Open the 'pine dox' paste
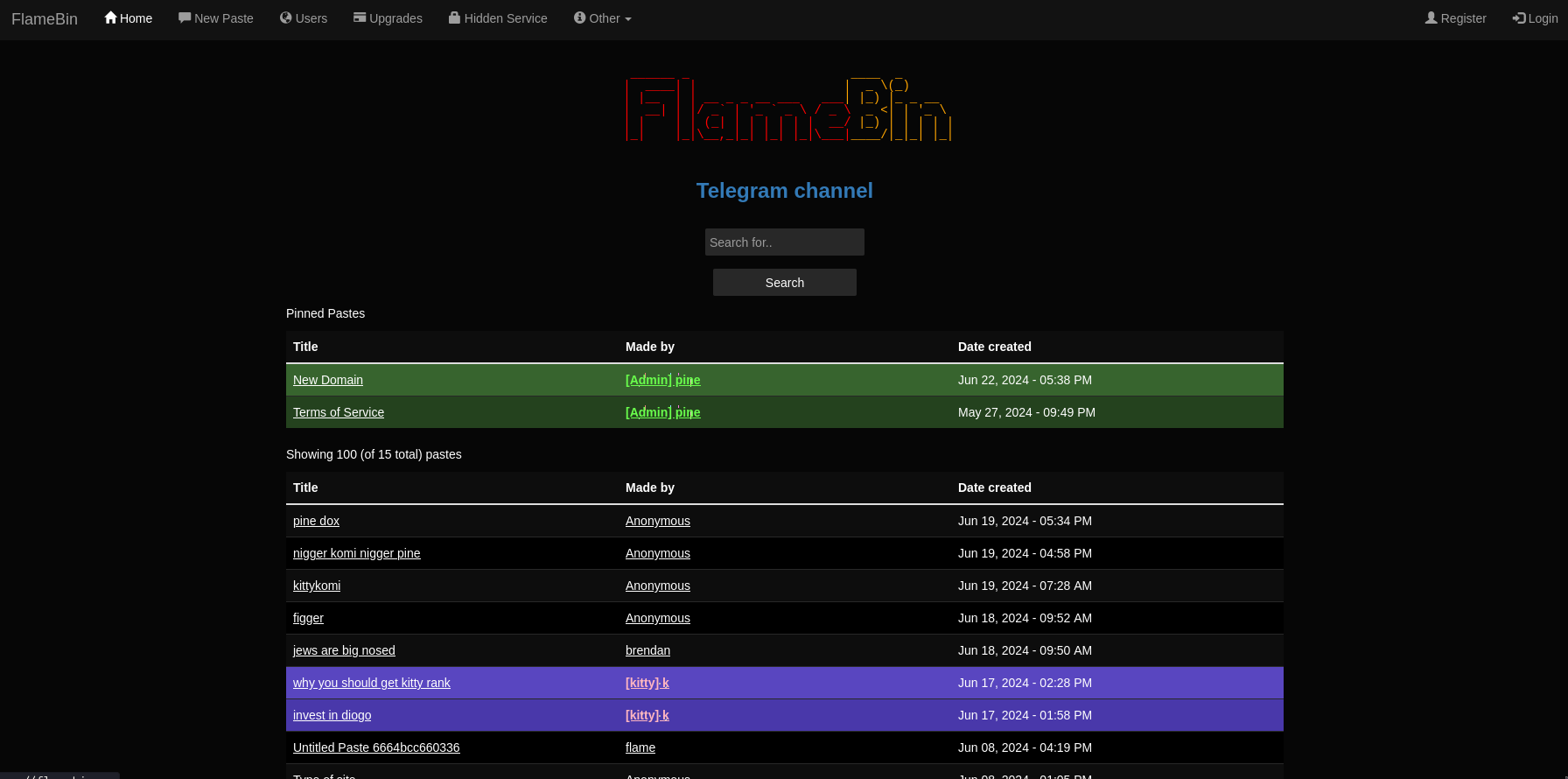The height and width of the screenshot is (779, 1568). 316,521
